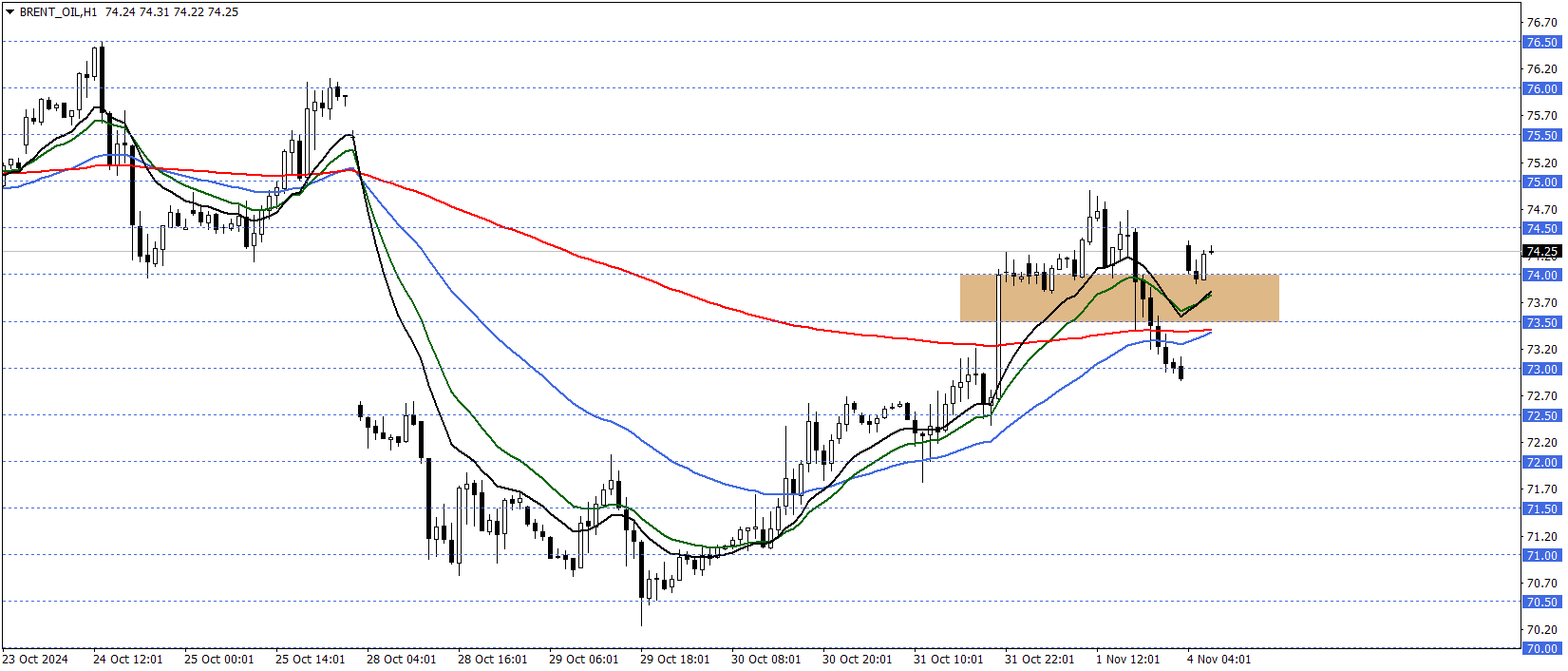Click the highlighted 71.50 level label
This screenshot has width=1568, height=671.
click(x=1541, y=508)
